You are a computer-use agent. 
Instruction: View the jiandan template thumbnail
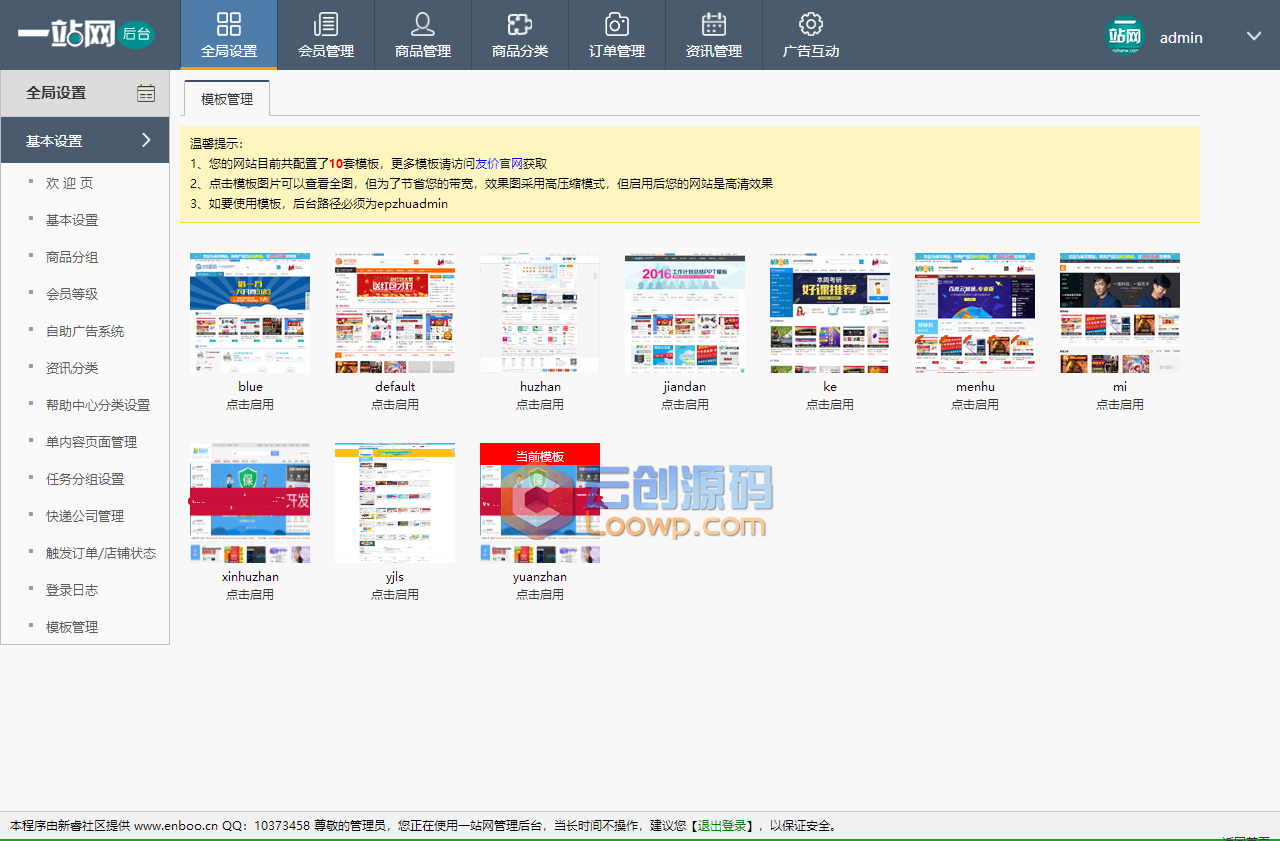pyautogui.click(x=685, y=313)
